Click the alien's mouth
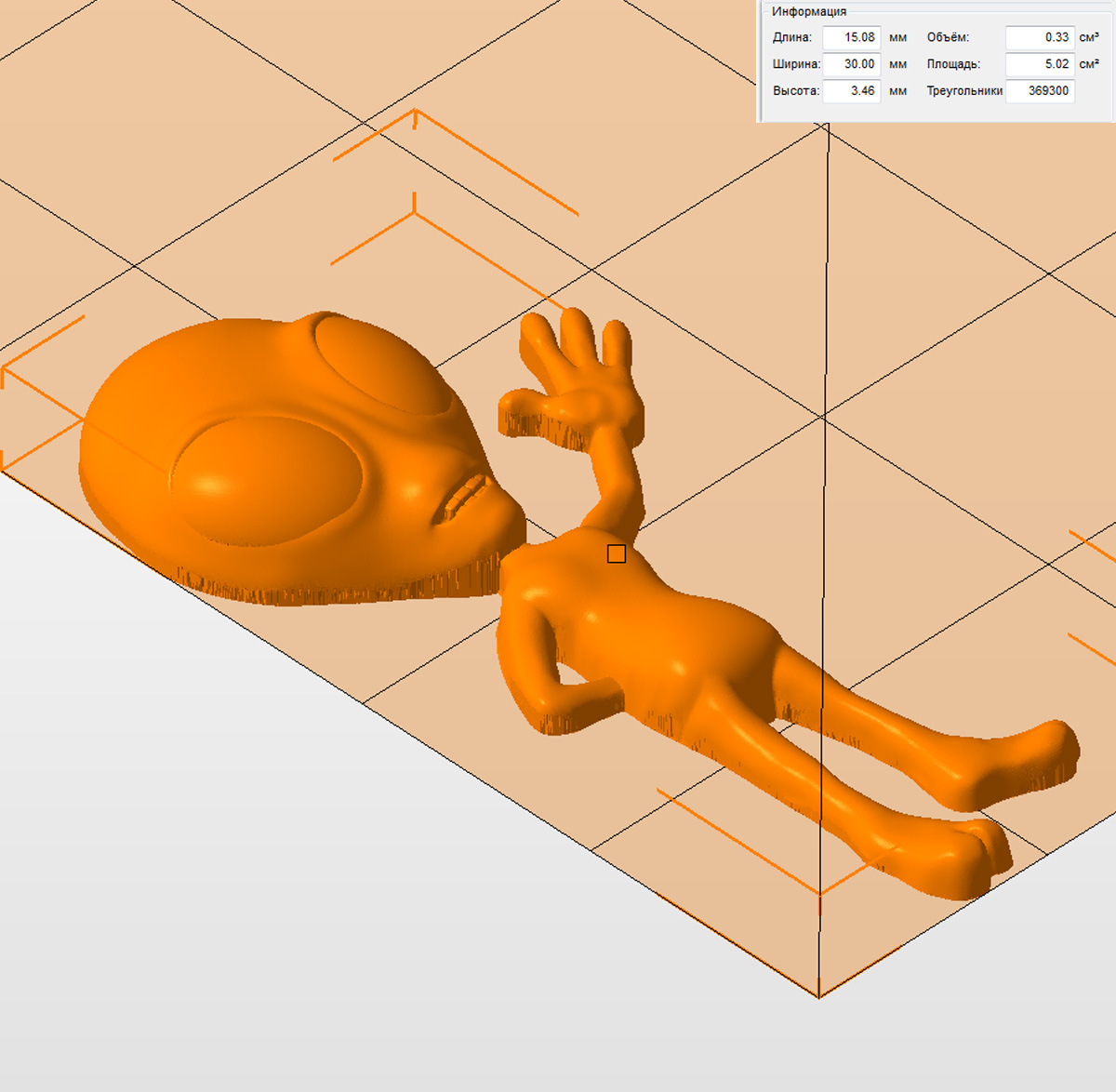 (462, 499)
